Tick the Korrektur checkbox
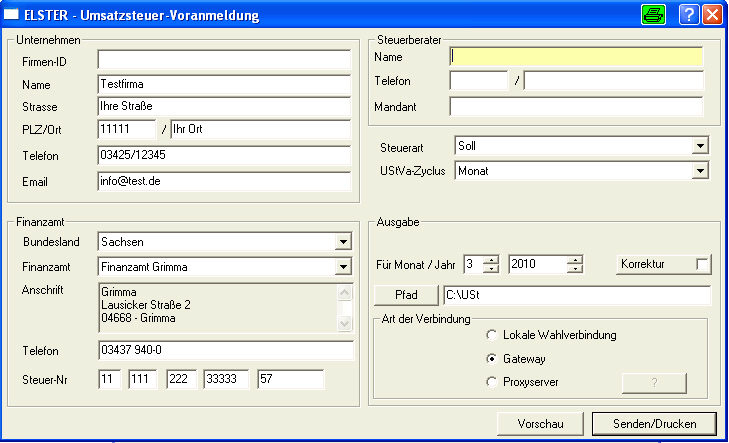This screenshot has height=443, width=729. 702,264
